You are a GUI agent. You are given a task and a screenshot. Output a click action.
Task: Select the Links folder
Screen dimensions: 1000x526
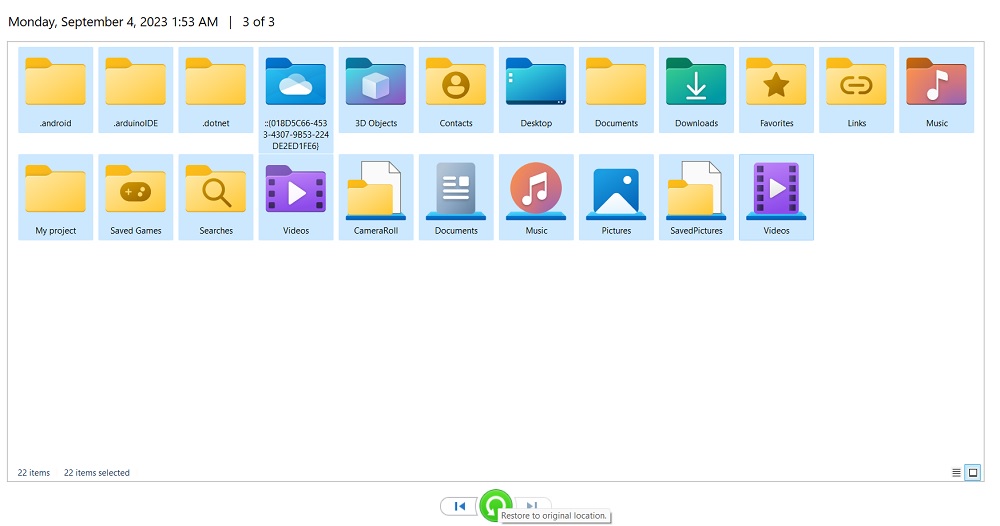pos(857,90)
